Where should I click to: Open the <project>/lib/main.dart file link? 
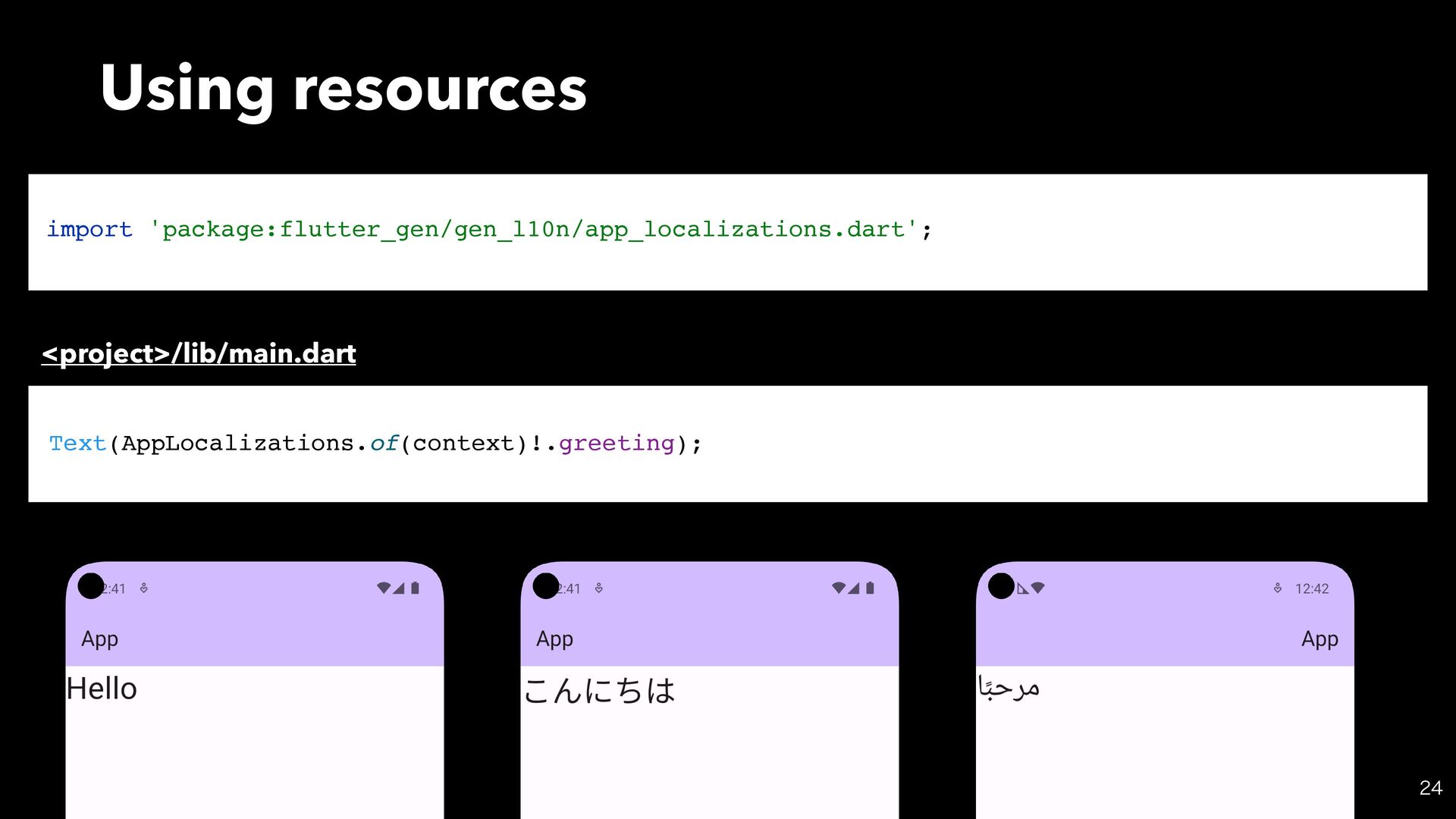pyautogui.click(x=199, y=353)
